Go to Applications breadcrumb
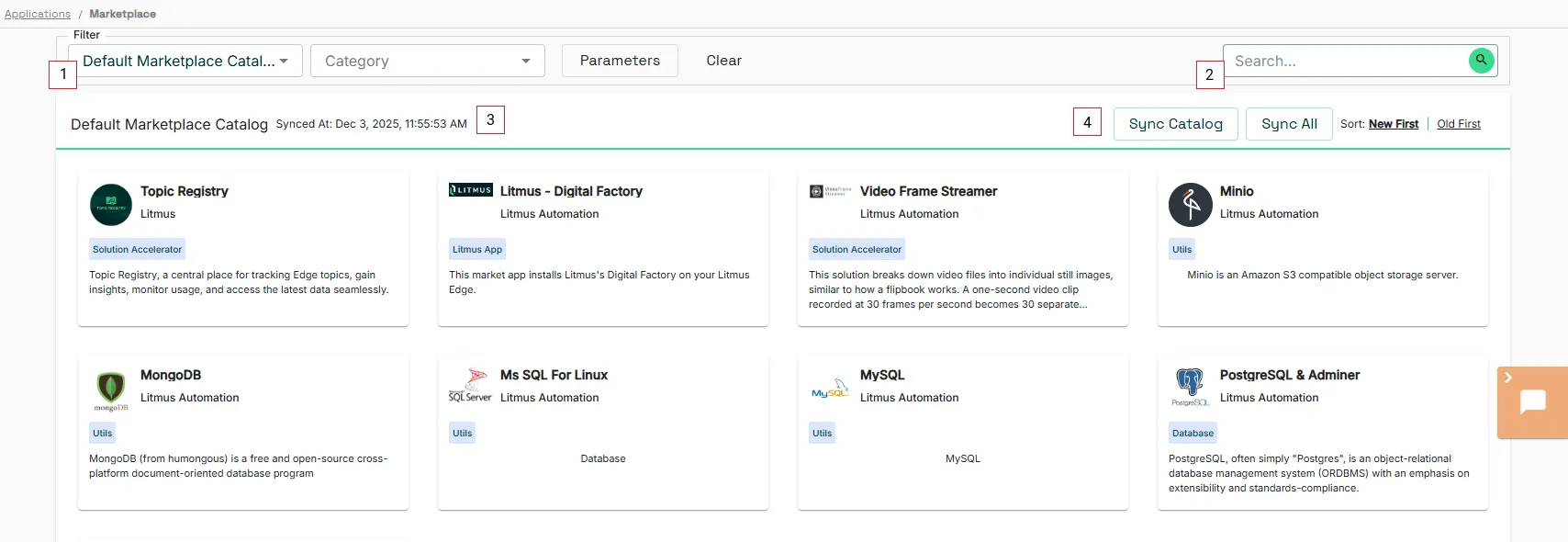The width and height of the screenshot is (1568, 542). click(38, 14)
